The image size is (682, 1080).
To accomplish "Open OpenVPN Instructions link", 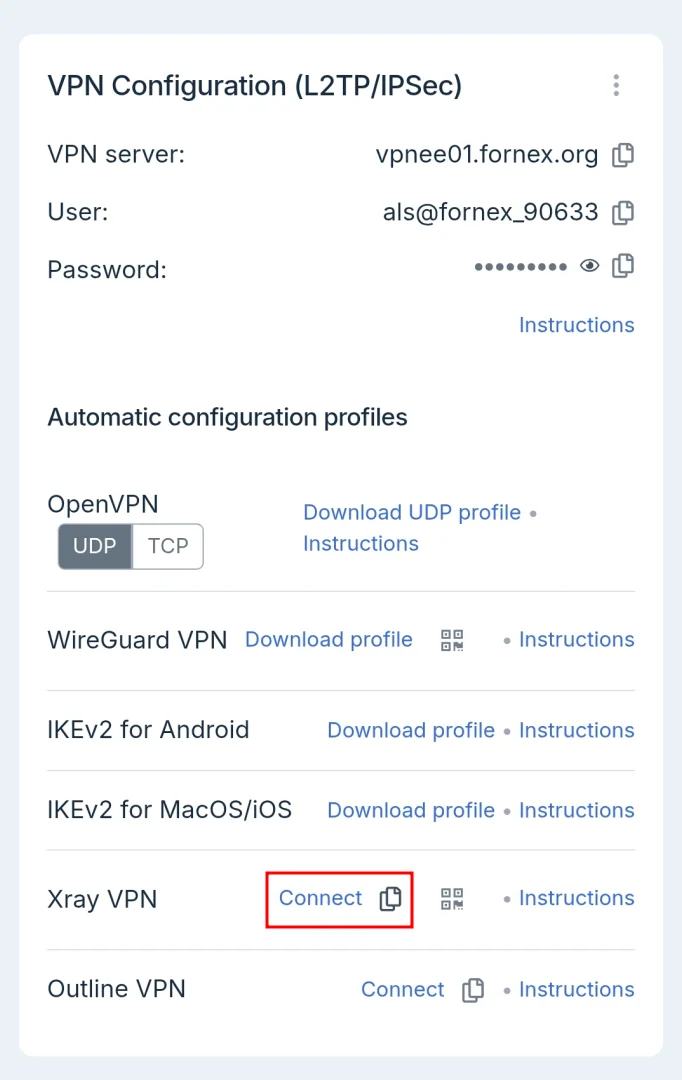I will [x=361, y=544].
